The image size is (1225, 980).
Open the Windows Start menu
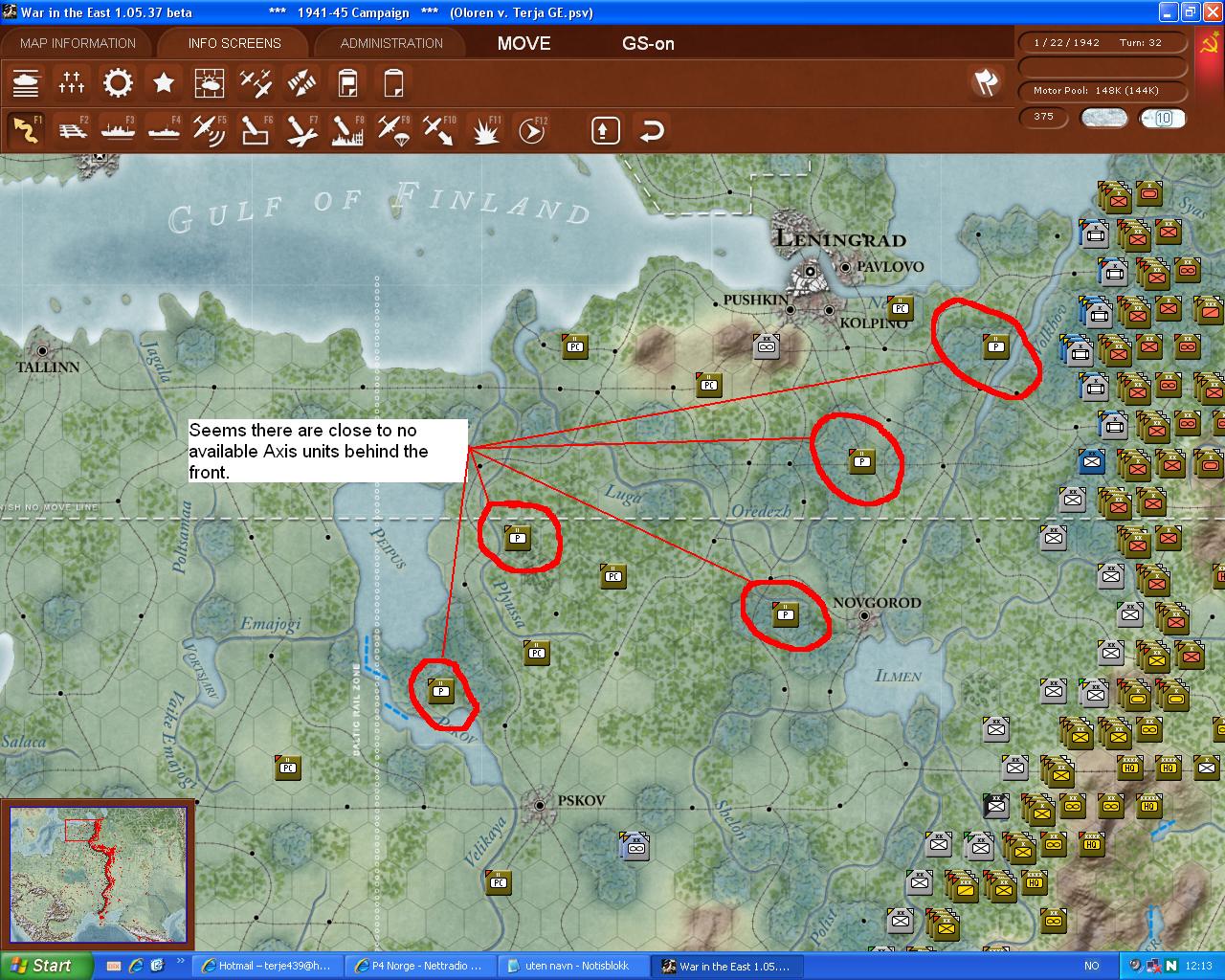tap(47, 966)
